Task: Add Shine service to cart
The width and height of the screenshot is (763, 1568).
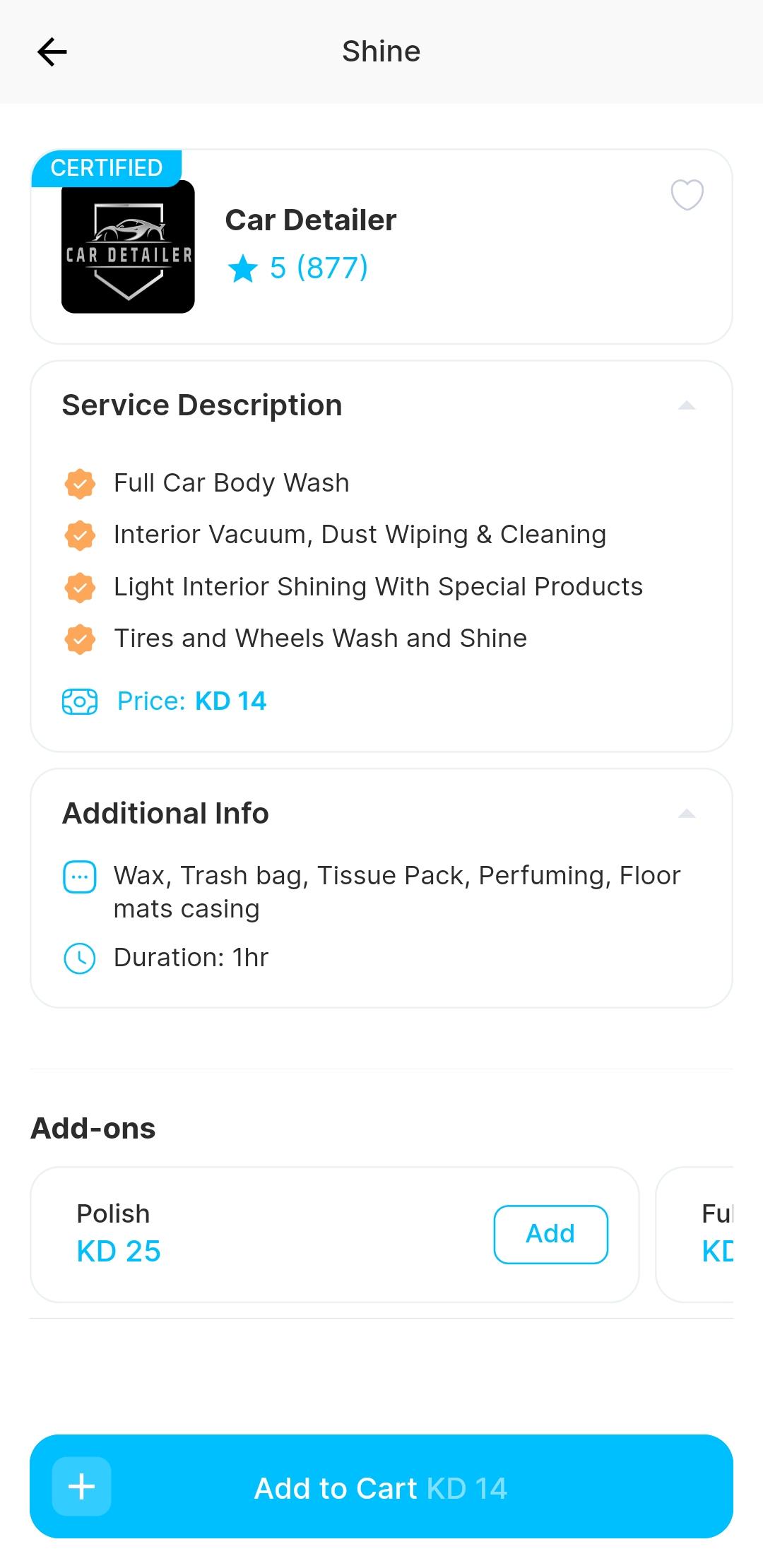Action: point(381,1486)
